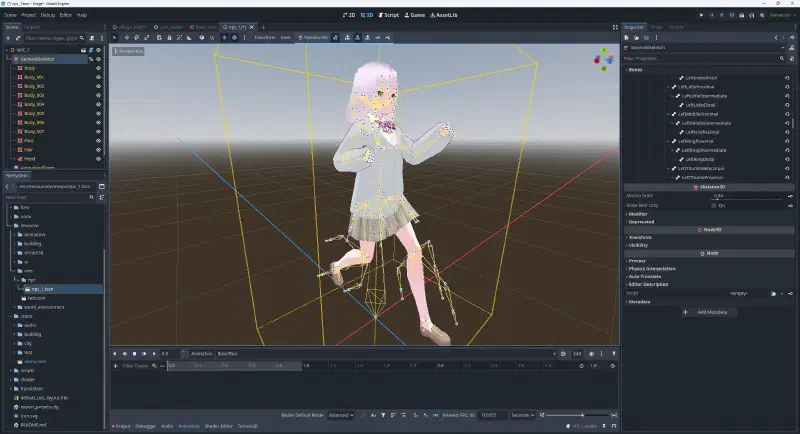
Task: Expand Physics Interpolation section
Action: [652, 269]
